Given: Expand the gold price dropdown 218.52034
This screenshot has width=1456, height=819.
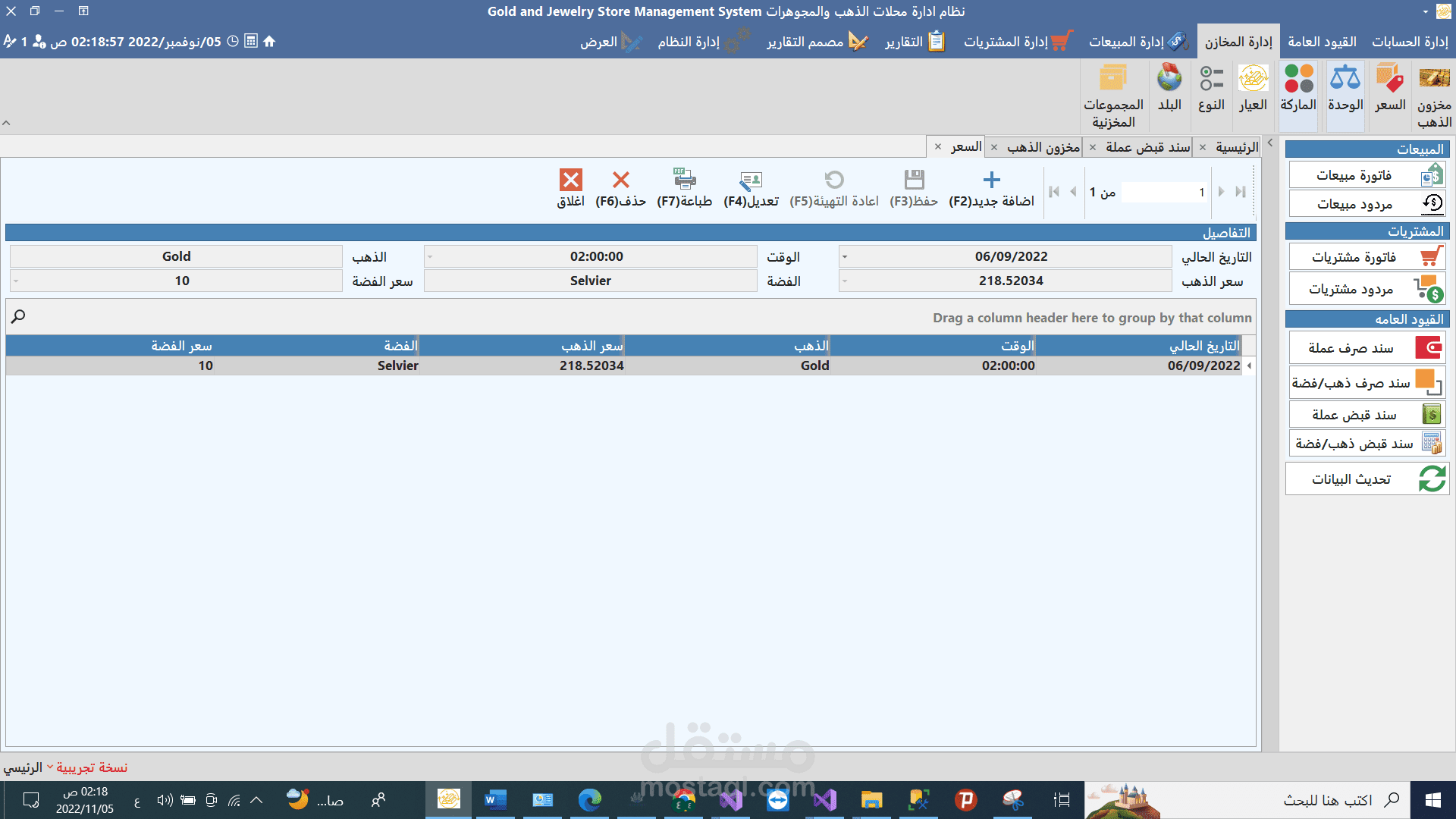Looking at the screenshot, I should point(845,281).
